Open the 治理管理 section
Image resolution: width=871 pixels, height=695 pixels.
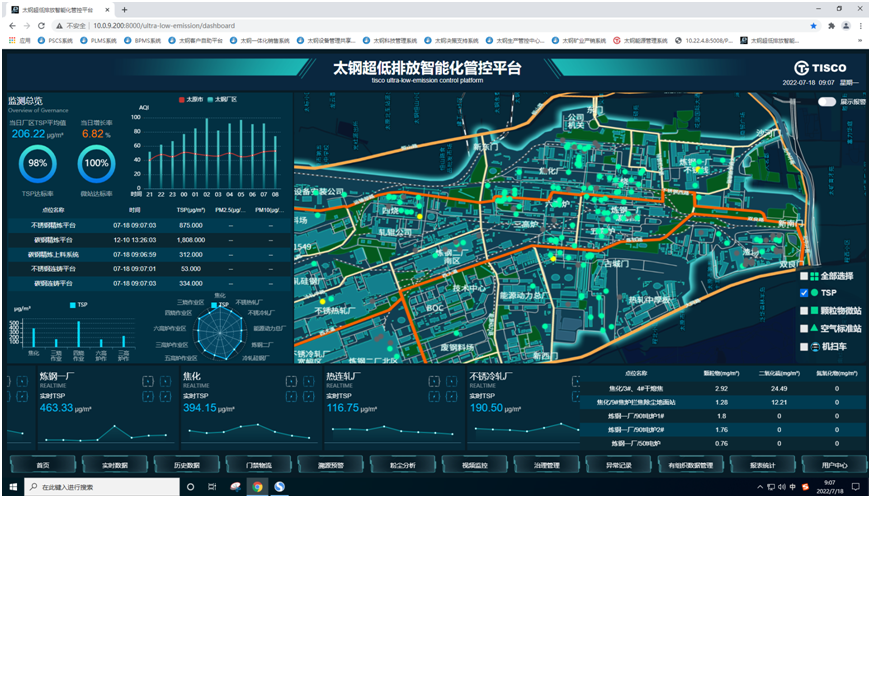(547, 464)
